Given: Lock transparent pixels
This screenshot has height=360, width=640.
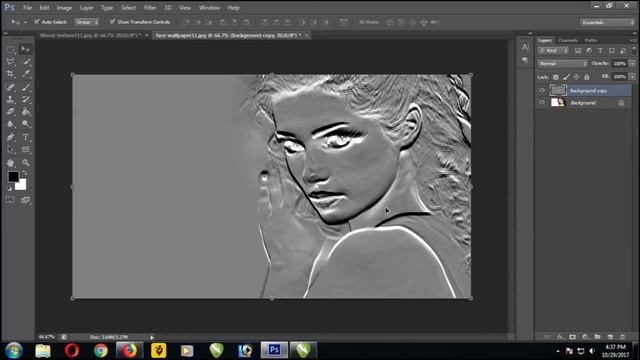Looking at the screenshot, I should point(556,77).
